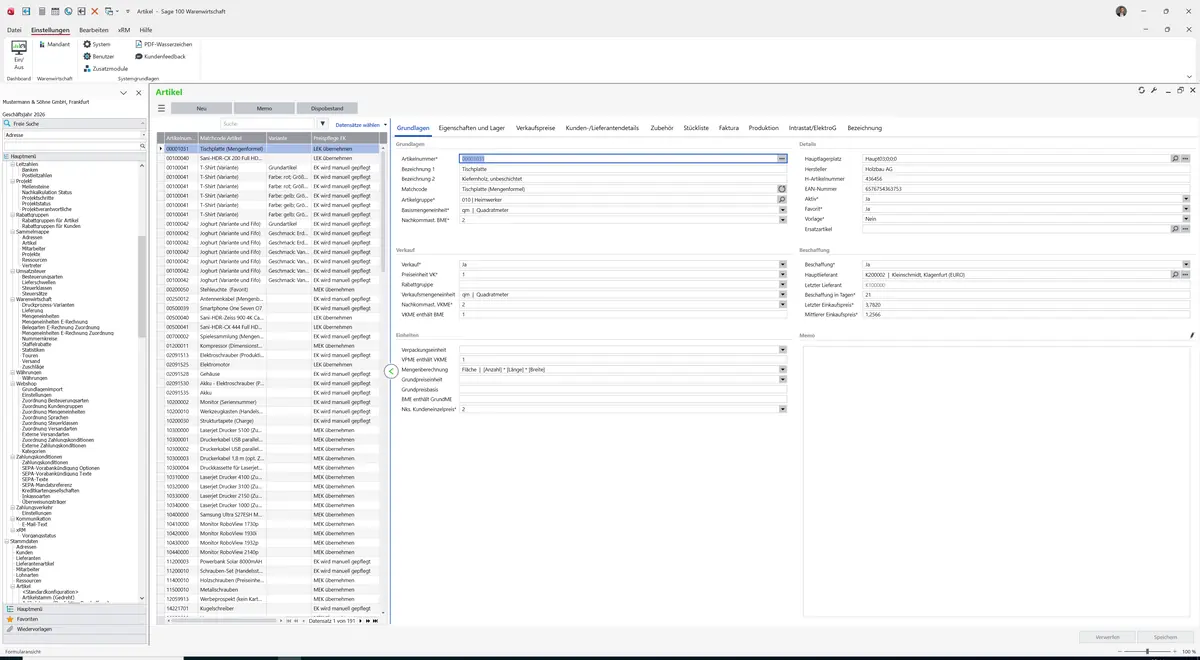Open the Basismengeneinheit dropdown
The image size is (1200, 660).
[782, 209]
